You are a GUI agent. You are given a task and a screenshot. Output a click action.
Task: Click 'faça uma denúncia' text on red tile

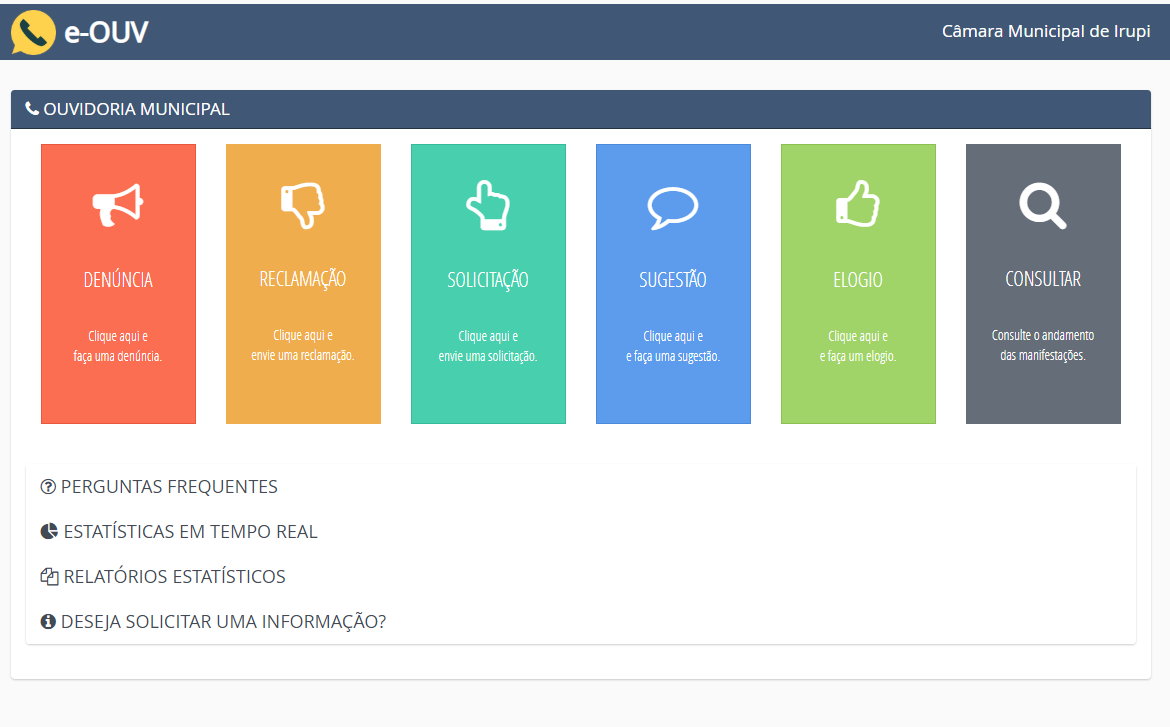pos(118,356)
